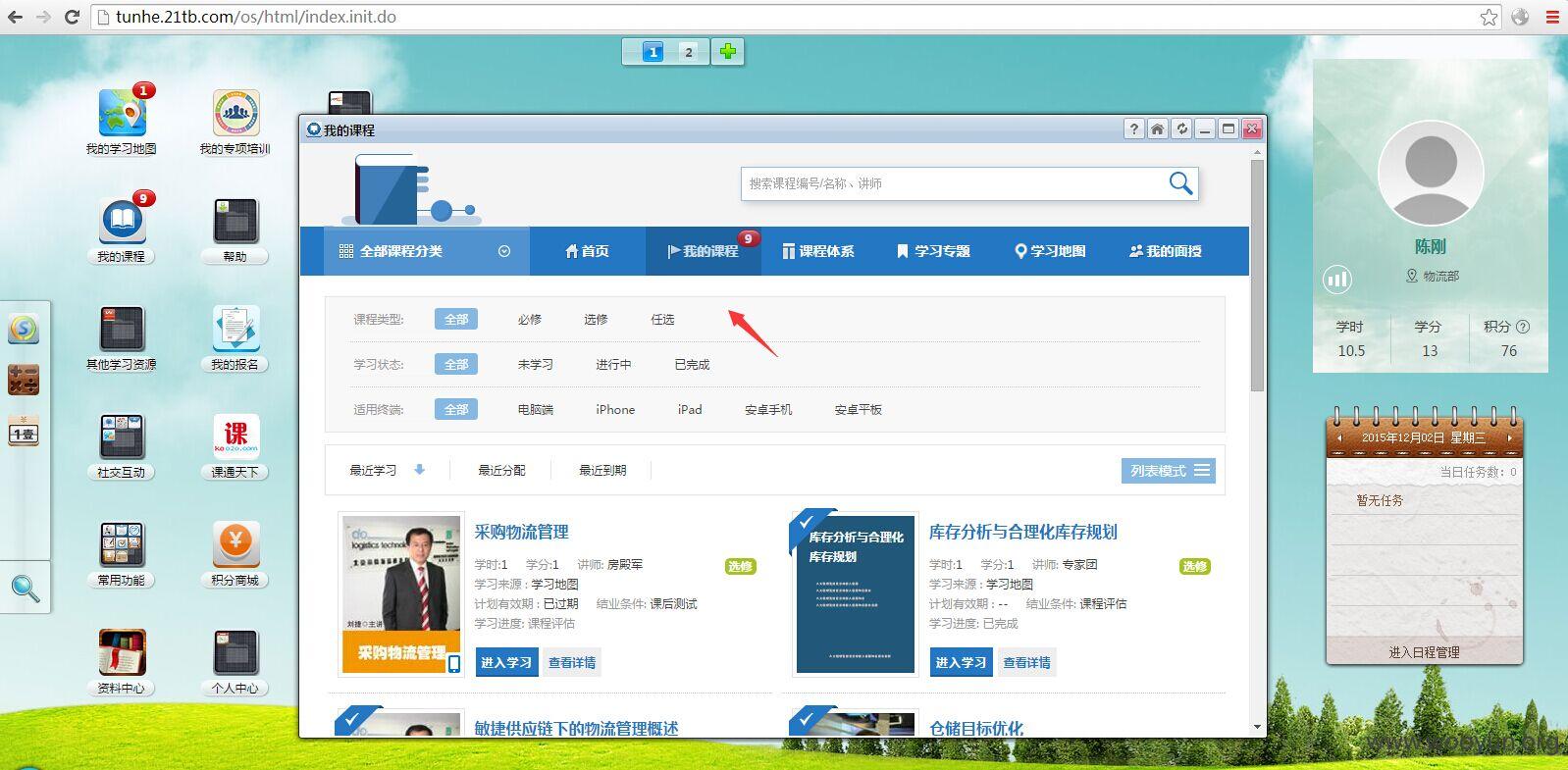
Task: Click the search magnifier icon in course search
Action: click(x=1180, y=183)
